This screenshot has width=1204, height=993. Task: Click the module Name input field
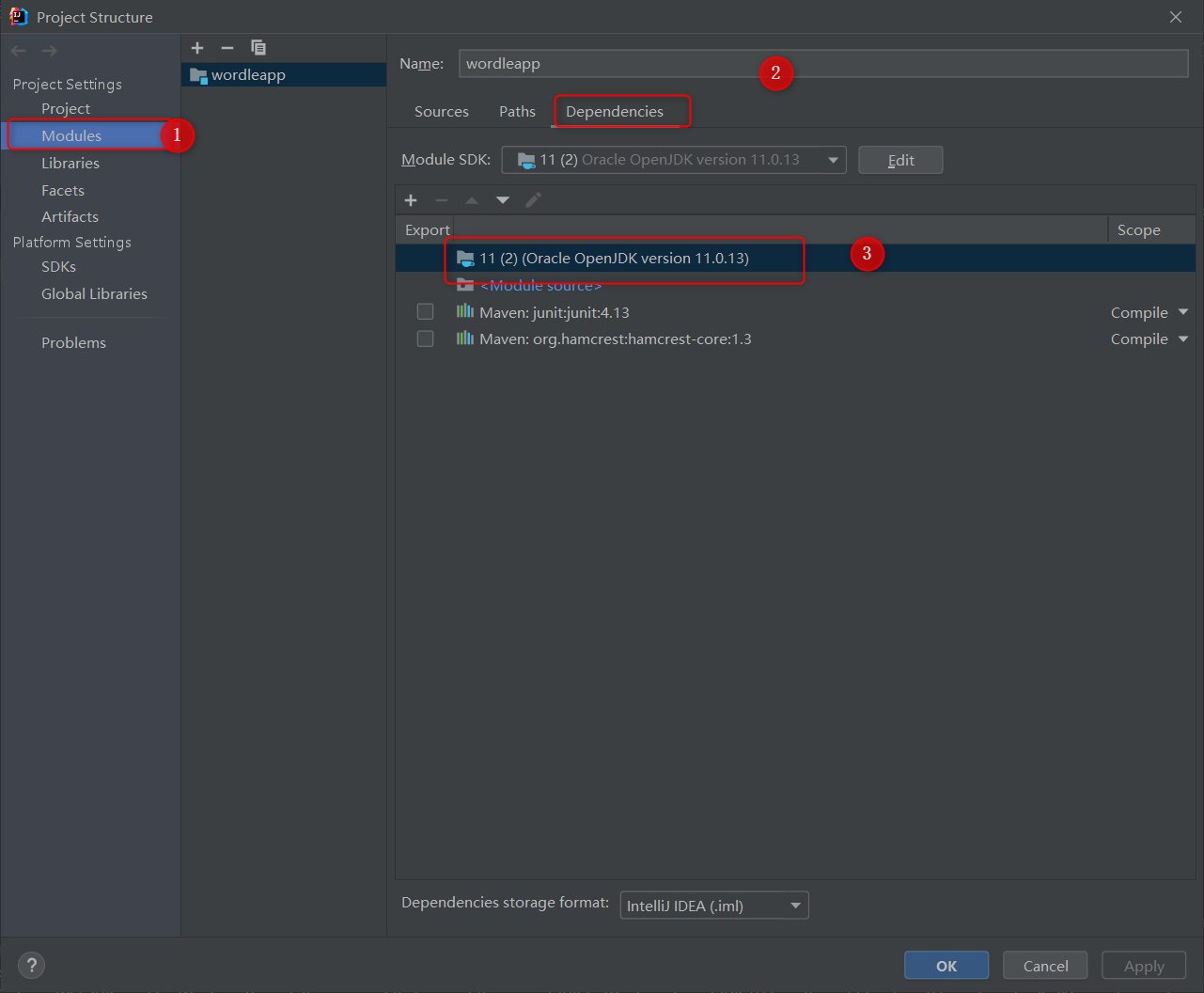658,63
